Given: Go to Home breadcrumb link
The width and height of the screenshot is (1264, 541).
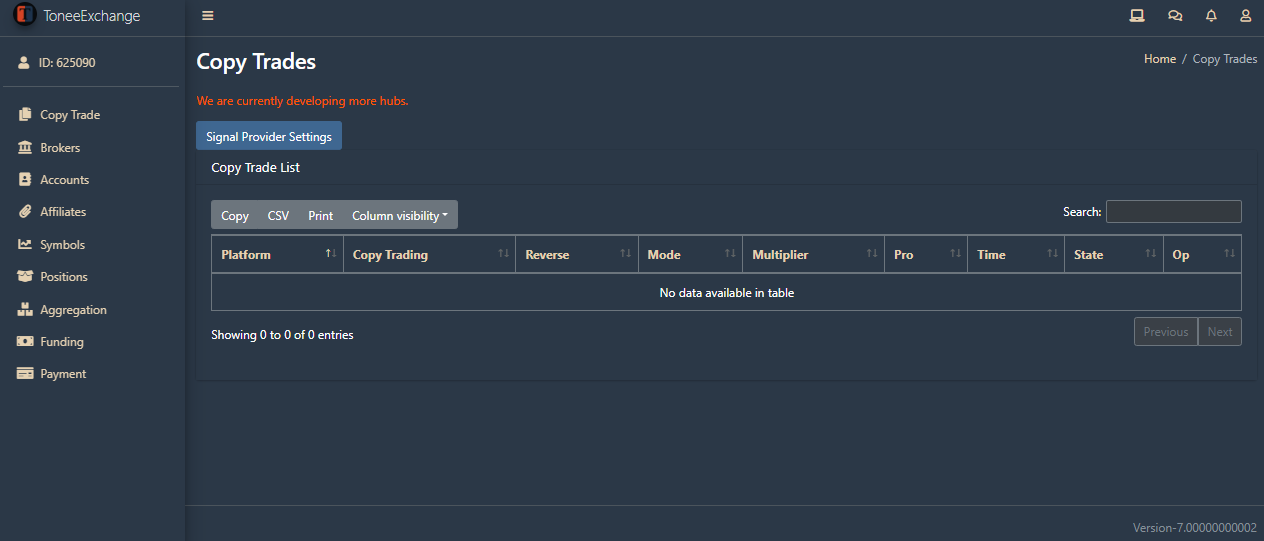Looking at the screenshot, I should point(1160,59).
